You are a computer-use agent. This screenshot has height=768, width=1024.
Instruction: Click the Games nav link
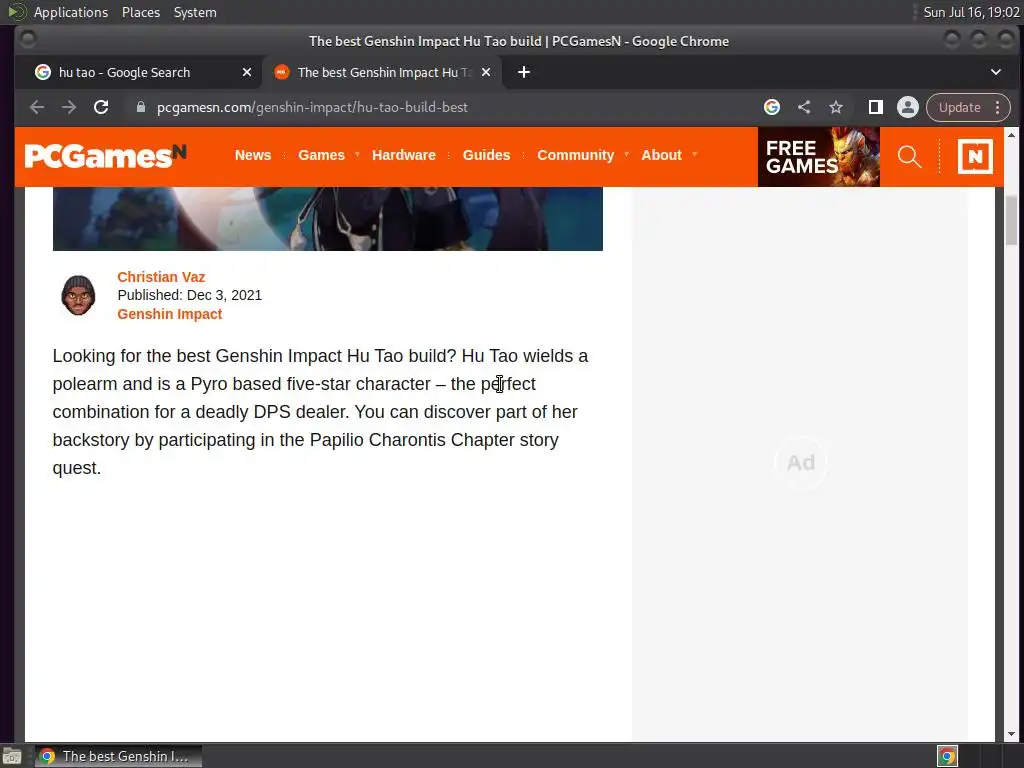pyautogui.click(x=321, y=155)
